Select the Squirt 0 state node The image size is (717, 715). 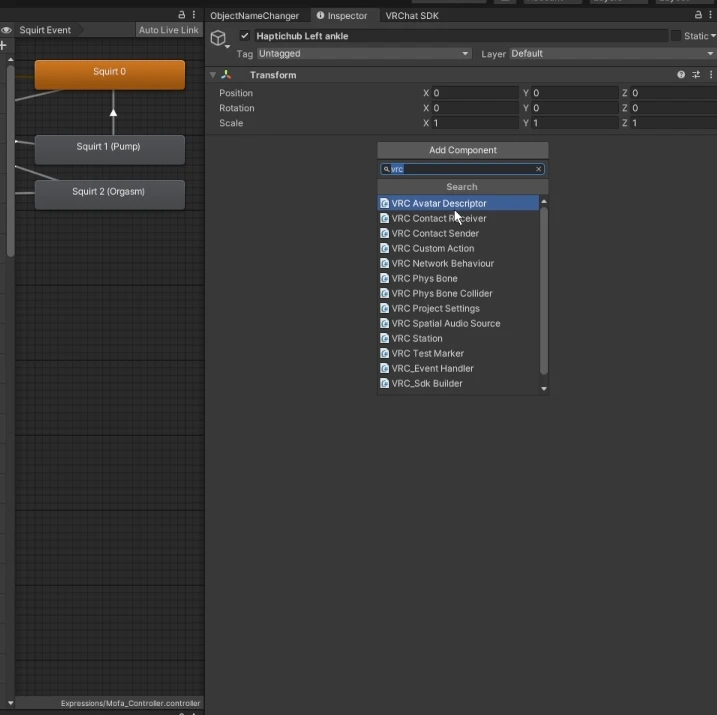pos(110,75)
